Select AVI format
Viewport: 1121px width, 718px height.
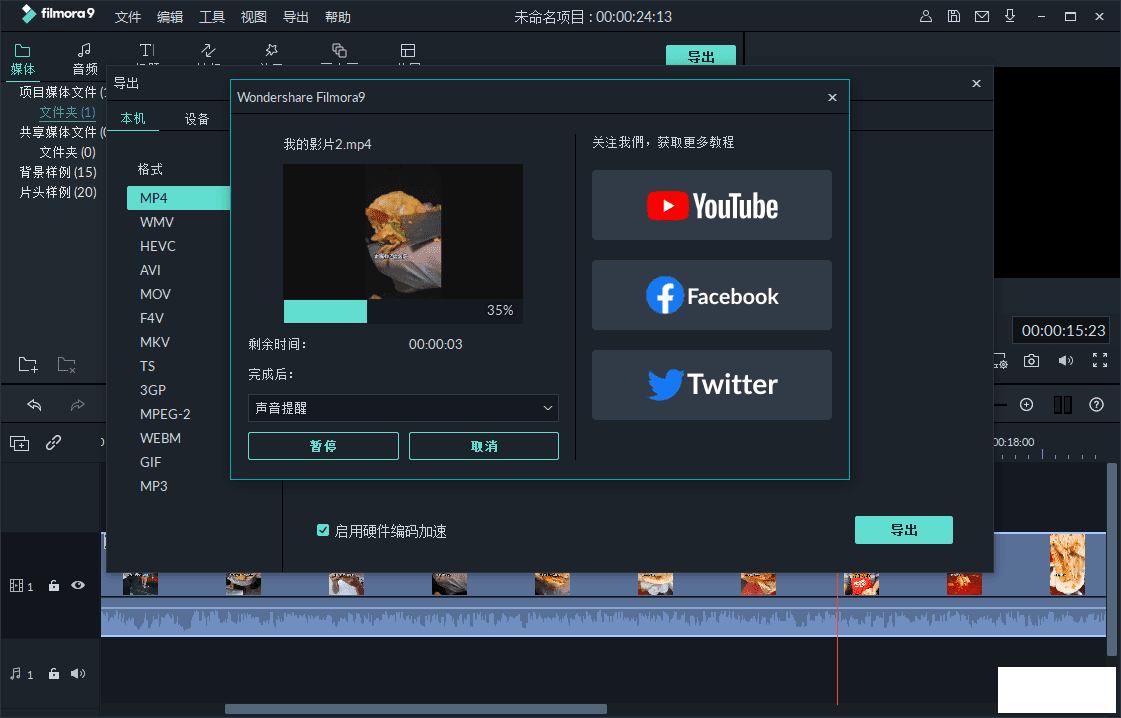click(151, 270)
